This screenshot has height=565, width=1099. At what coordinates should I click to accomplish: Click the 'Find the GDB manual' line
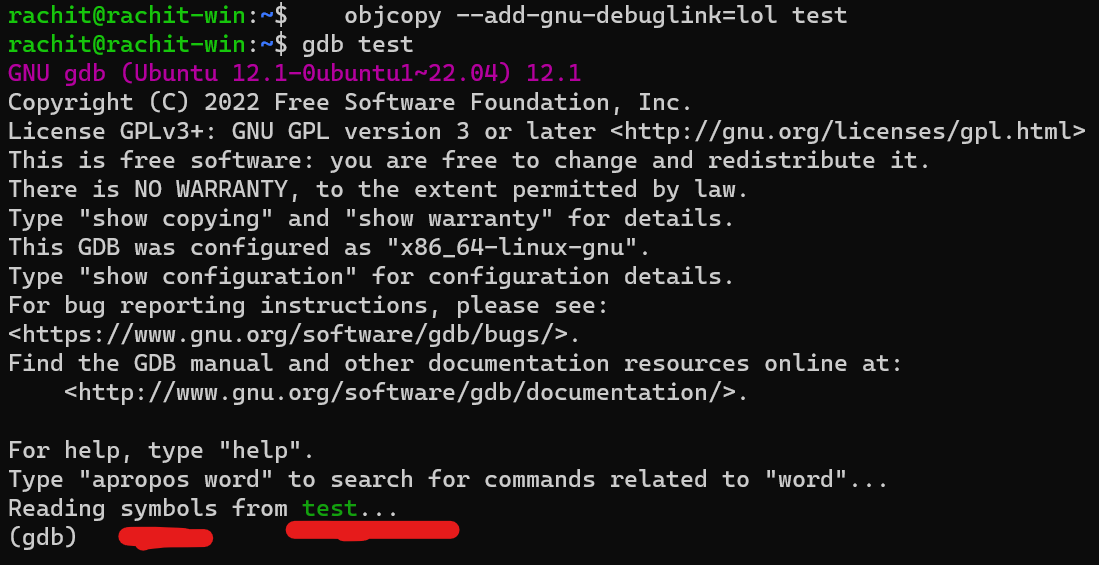pos(455,363)
